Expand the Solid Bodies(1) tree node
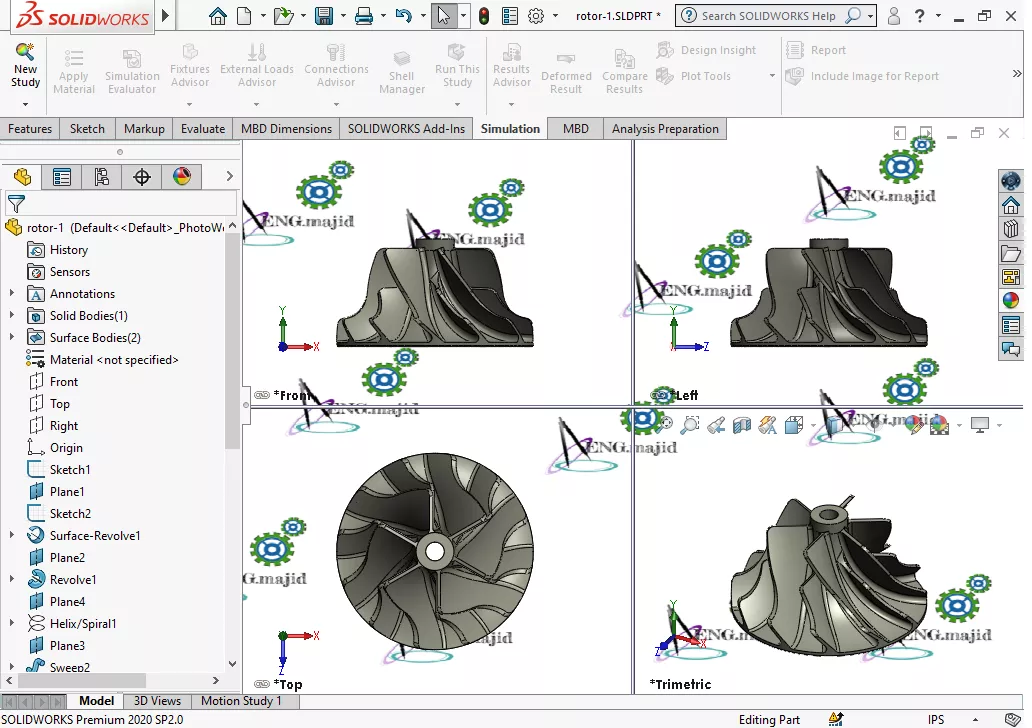This screenshot has height=728, width=1032. click(12, 316)
